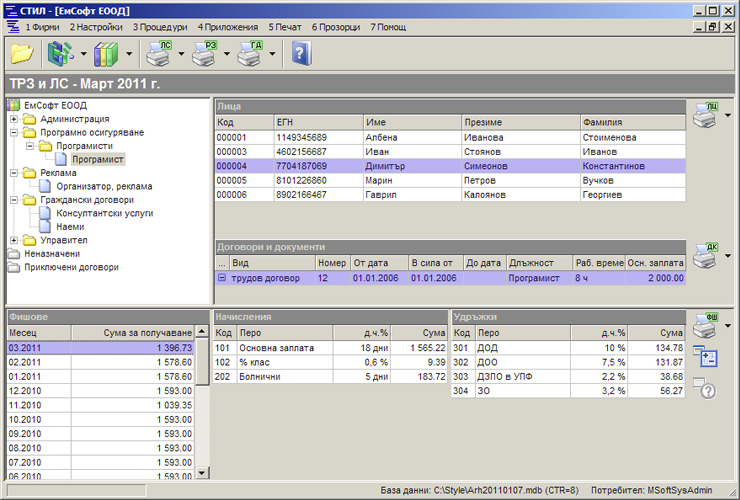The image size is (740, 500).
Task: Expand the Администрация tree node
Action: point(14,119)
